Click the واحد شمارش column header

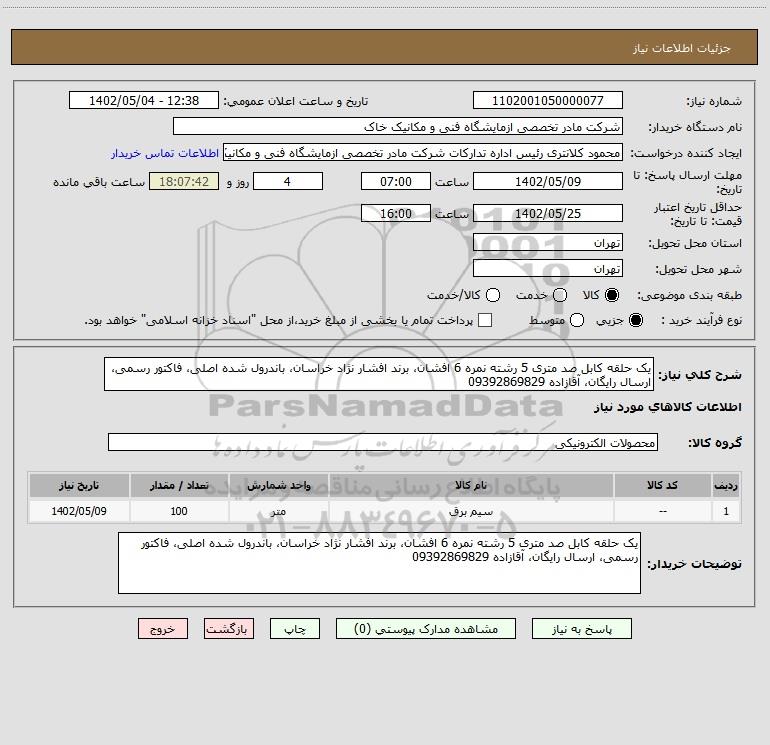pyautogui.click(x=278, y=486)
